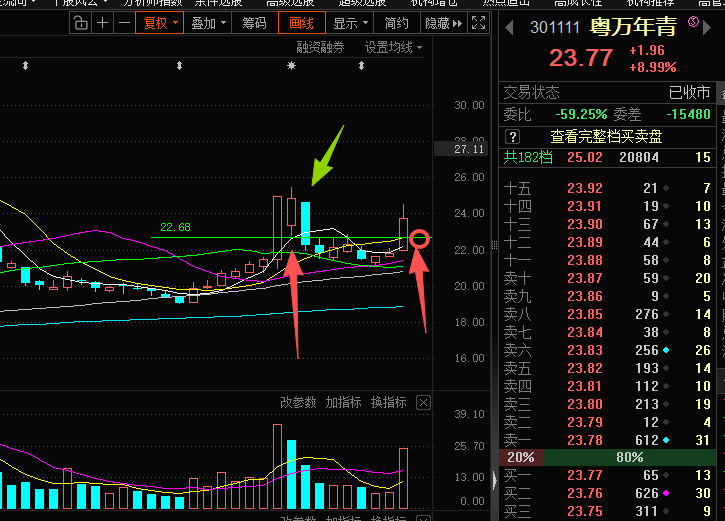Enter fullscreen chart view icon
Image resolution: width=725 pixels, height=521 pixels.
pyautogui.click(x=479, y=23)
